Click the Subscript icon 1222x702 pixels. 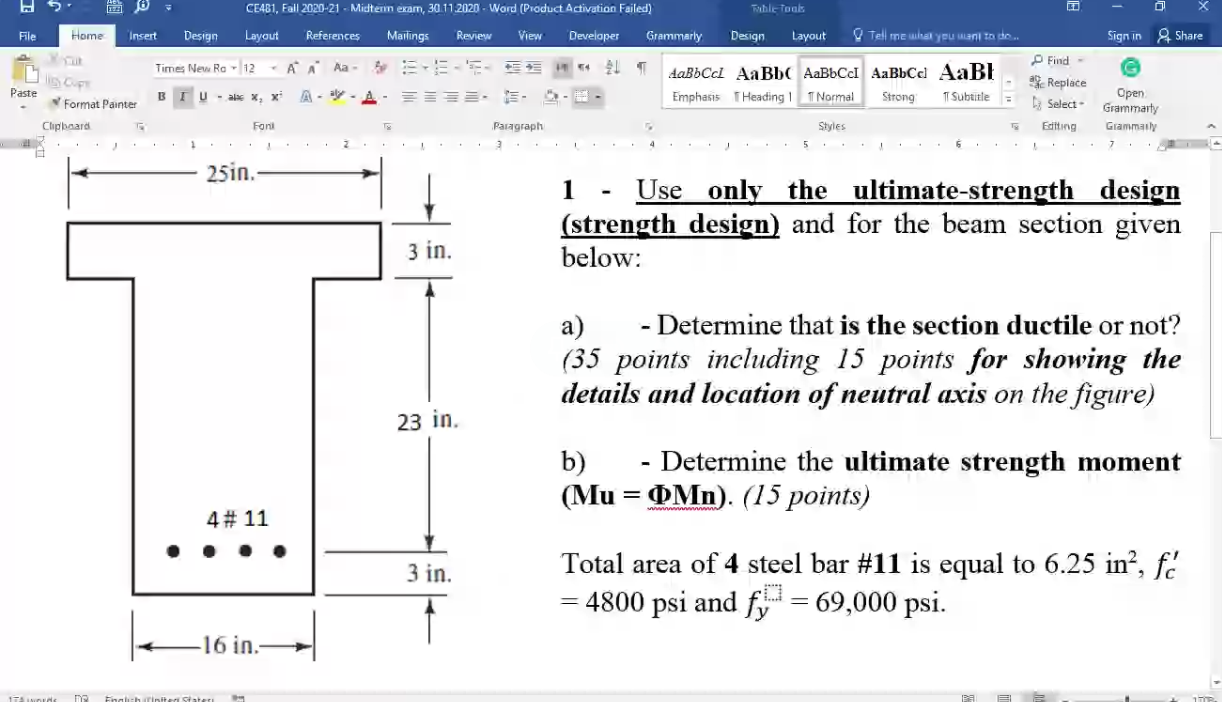point(256,97)
